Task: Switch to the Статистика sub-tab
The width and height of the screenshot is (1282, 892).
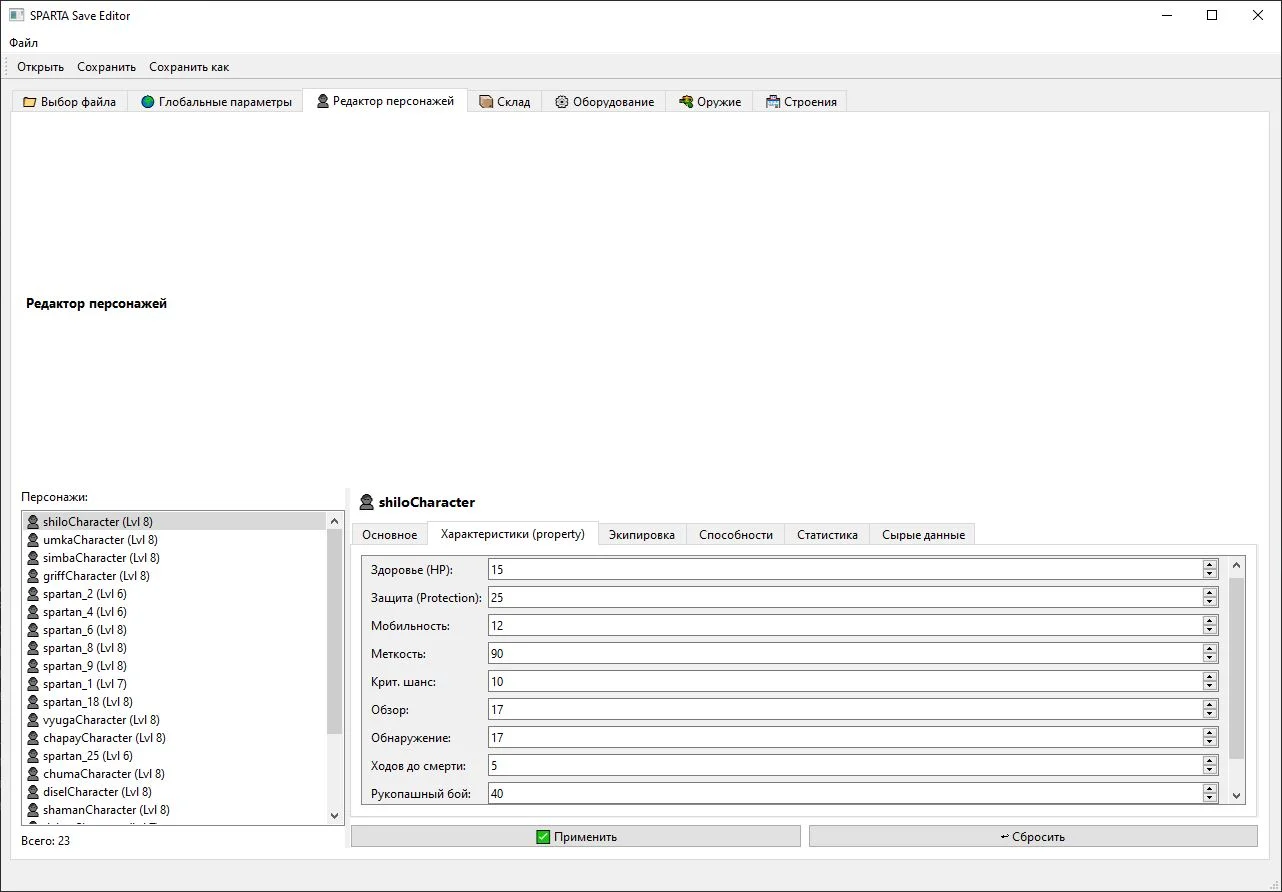Action: coord(827,534)
